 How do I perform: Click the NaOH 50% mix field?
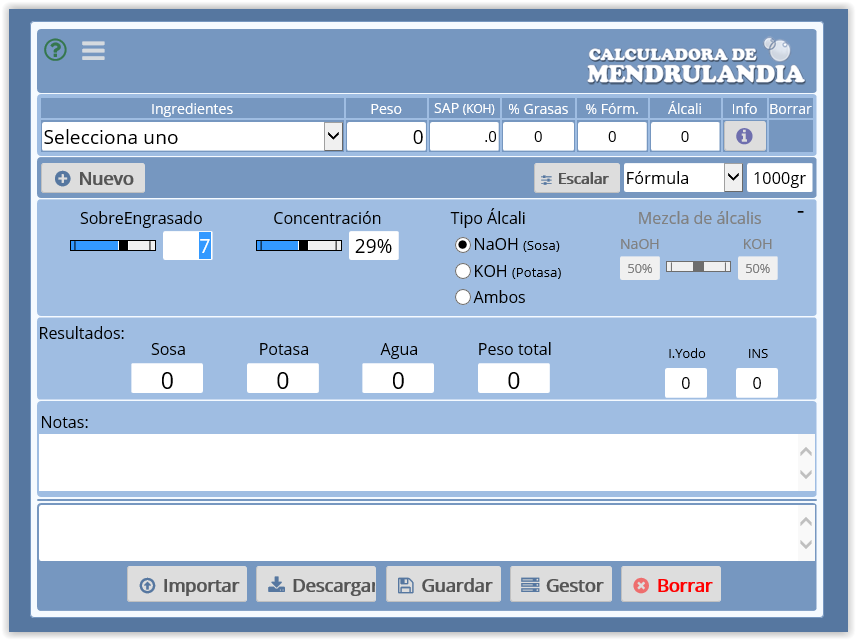(640, 268)
